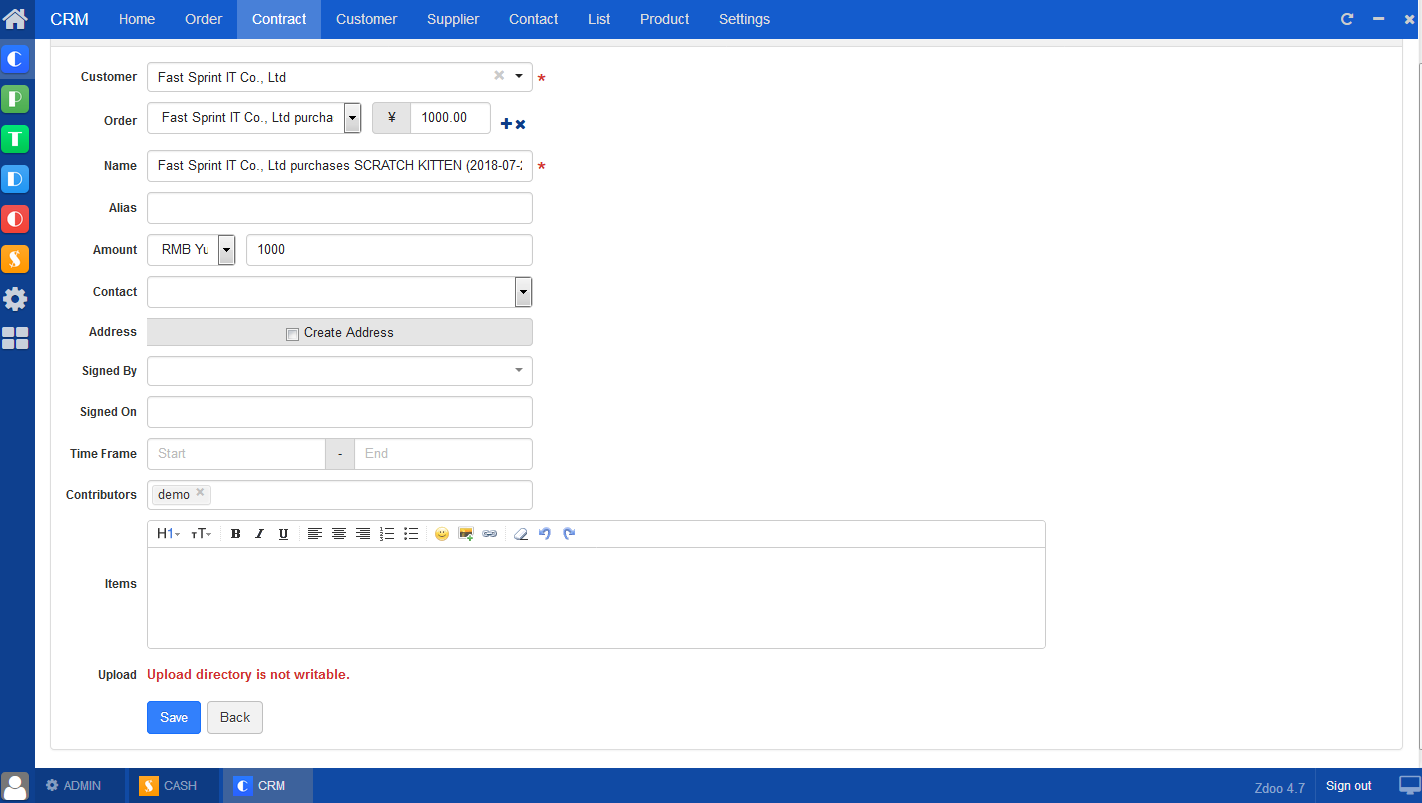Switch to the CRM taskbar item

[x=268, y=786]
